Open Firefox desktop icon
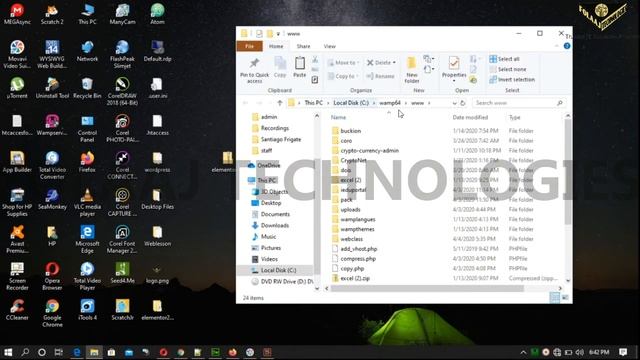 click(87, 162)
